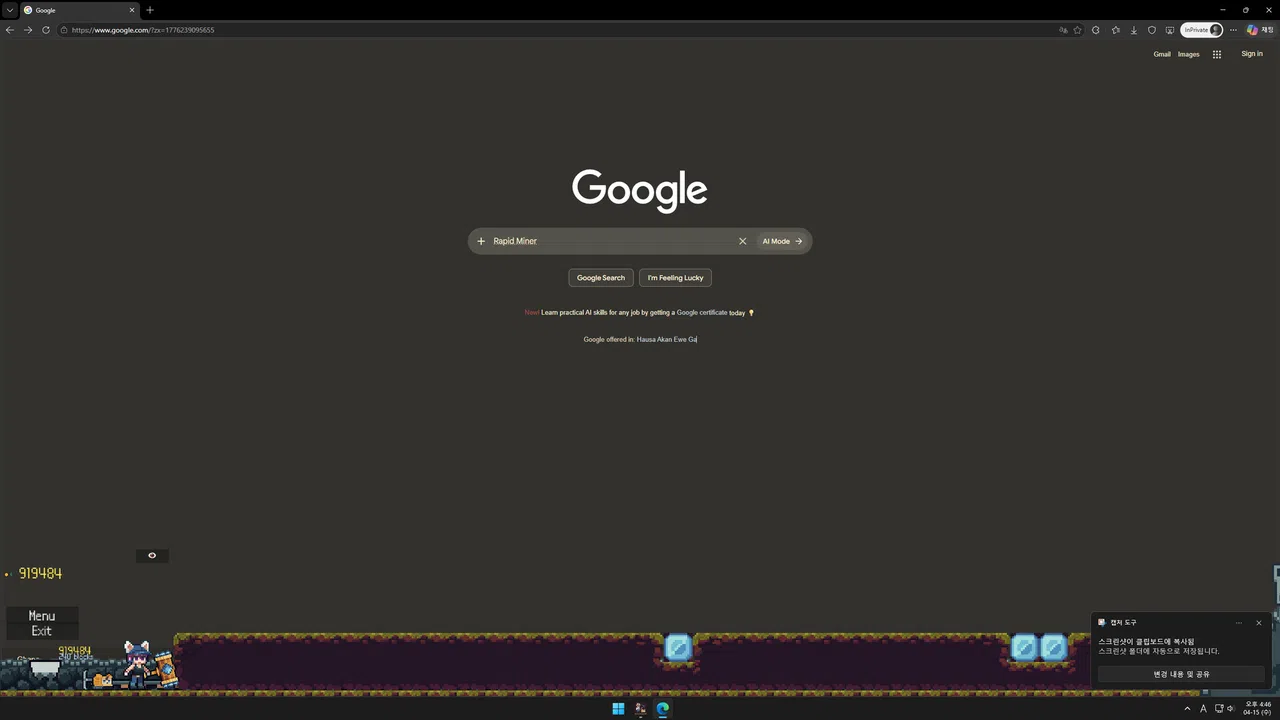Toggle the game overlay eye icon

point(152,555)
